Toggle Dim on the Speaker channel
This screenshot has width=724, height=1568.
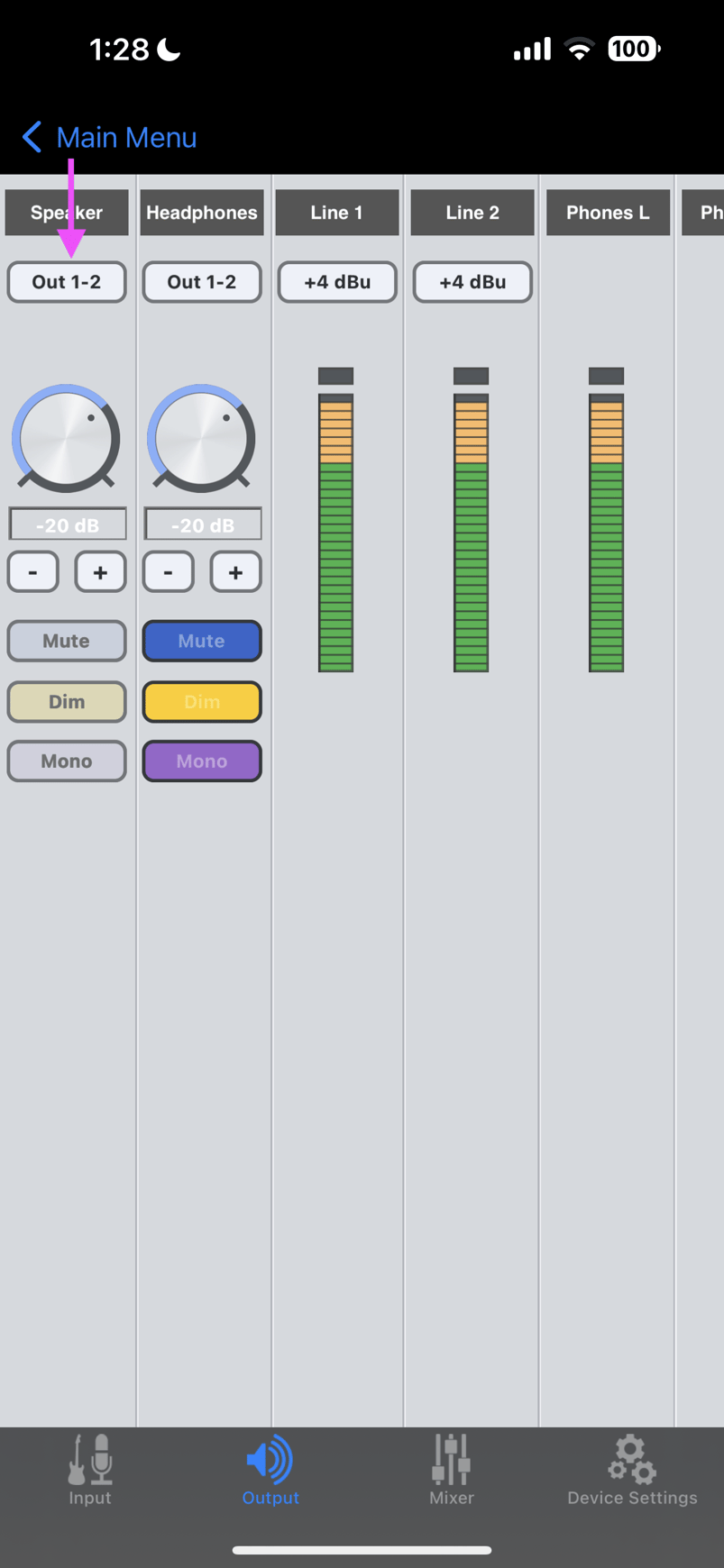pyautogui.click(x=67, y=701)
